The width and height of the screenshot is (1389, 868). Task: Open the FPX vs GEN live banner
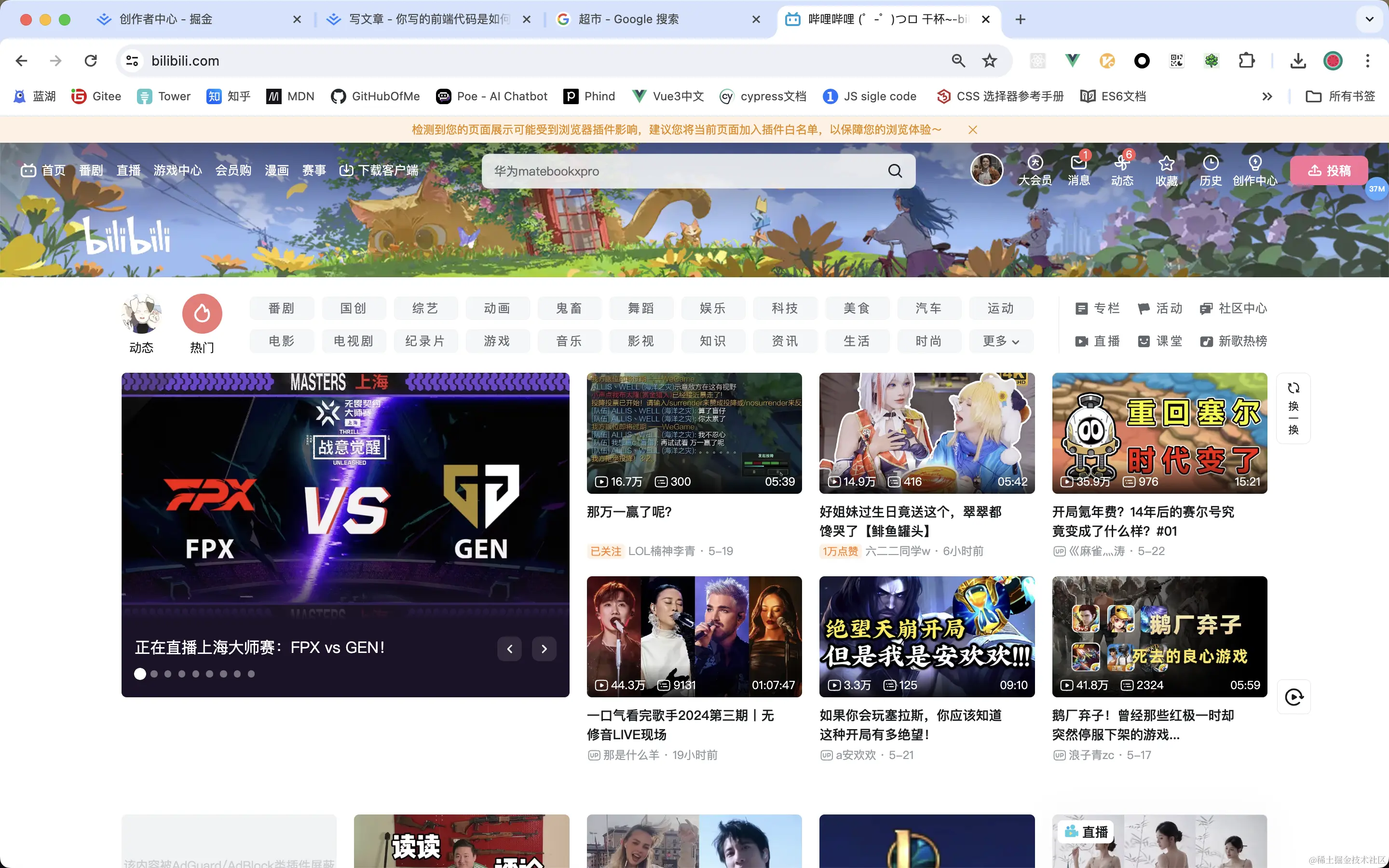[345, 535]
